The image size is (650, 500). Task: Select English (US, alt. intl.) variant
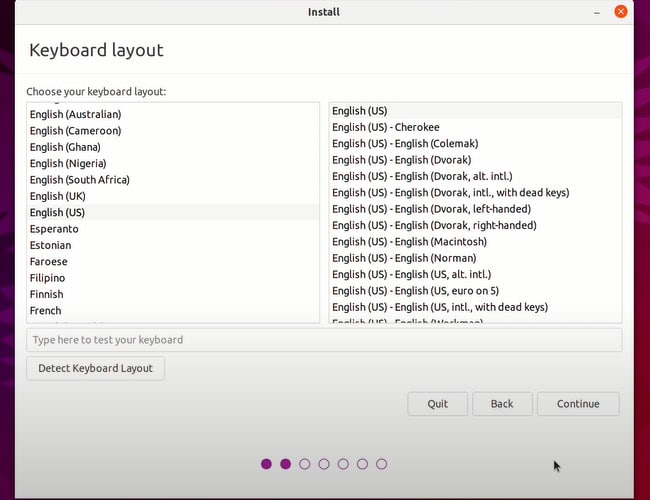point(475,275)
